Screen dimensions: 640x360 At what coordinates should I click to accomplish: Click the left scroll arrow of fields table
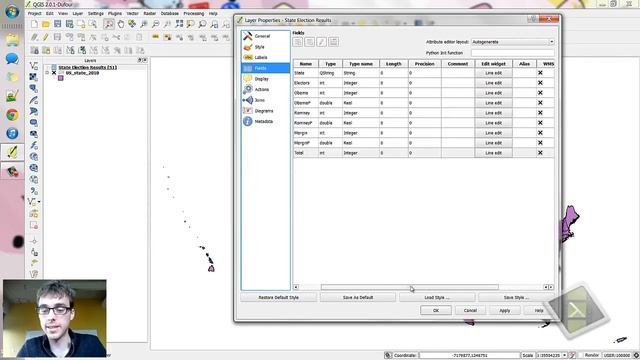click(x=296, y=287)
